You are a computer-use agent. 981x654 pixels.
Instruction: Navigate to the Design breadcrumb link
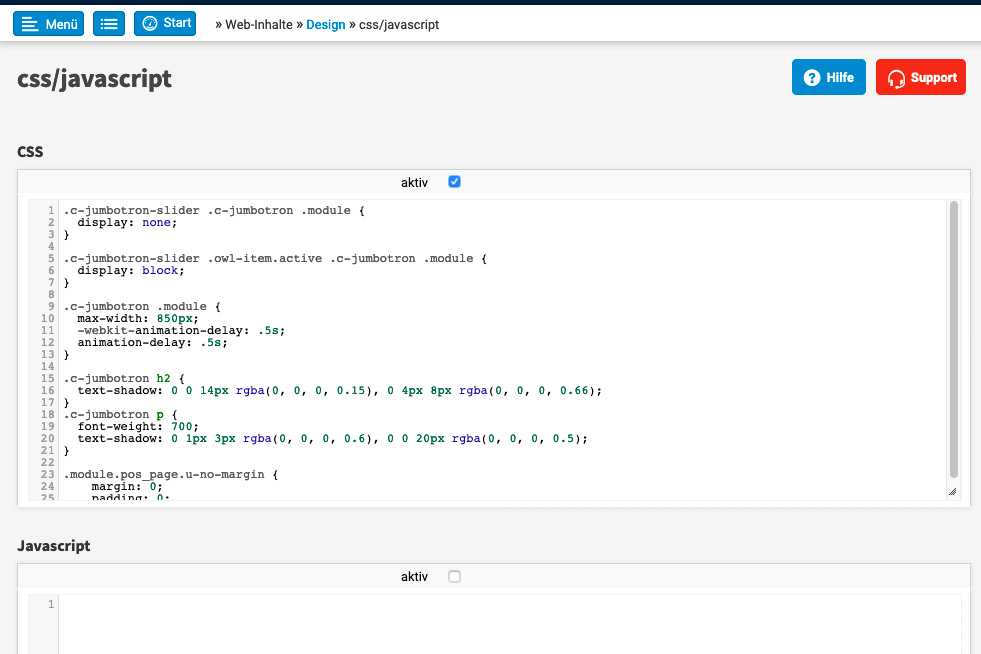point(325,24)
